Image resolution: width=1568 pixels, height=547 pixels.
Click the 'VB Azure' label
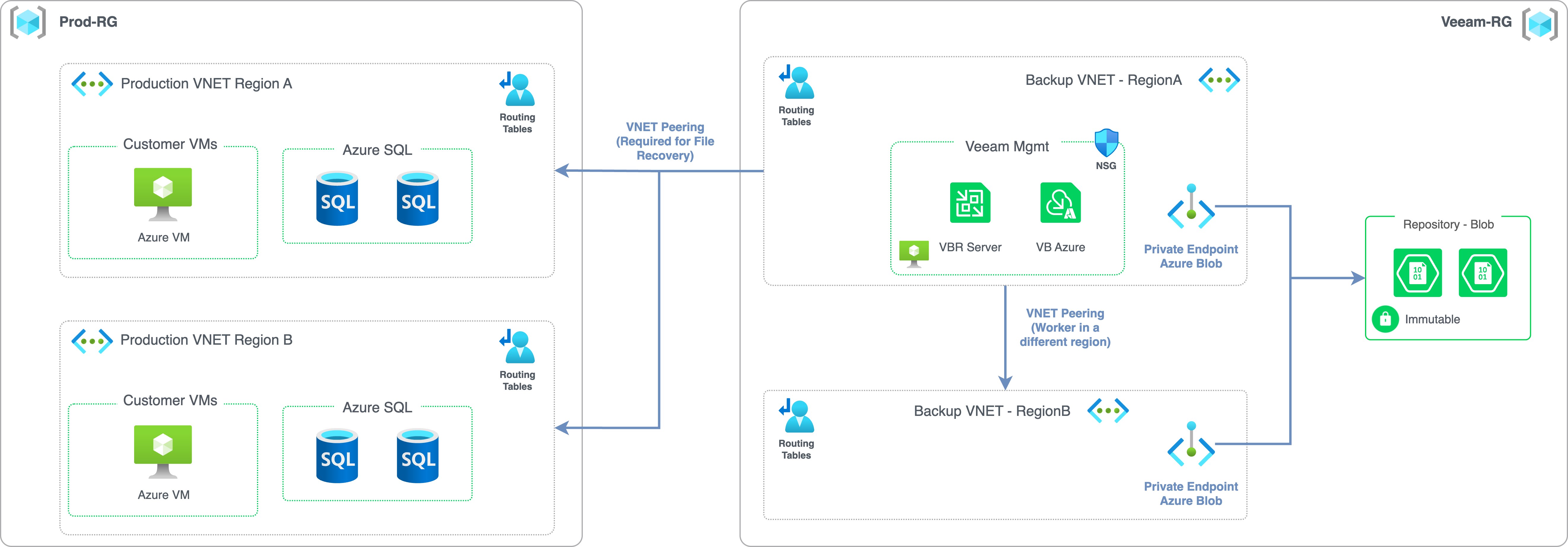click(x=1060, y=247)
